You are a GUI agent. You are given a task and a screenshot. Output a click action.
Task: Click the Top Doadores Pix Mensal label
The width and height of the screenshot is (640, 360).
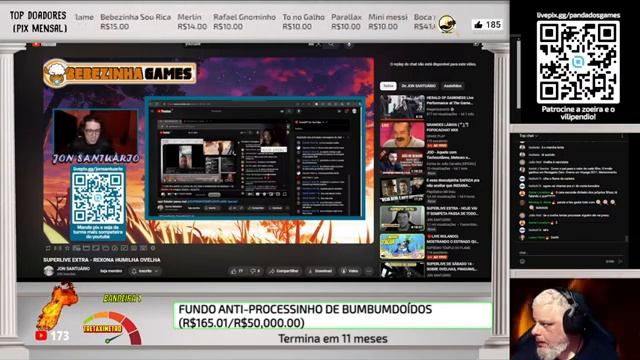(38, 22)
